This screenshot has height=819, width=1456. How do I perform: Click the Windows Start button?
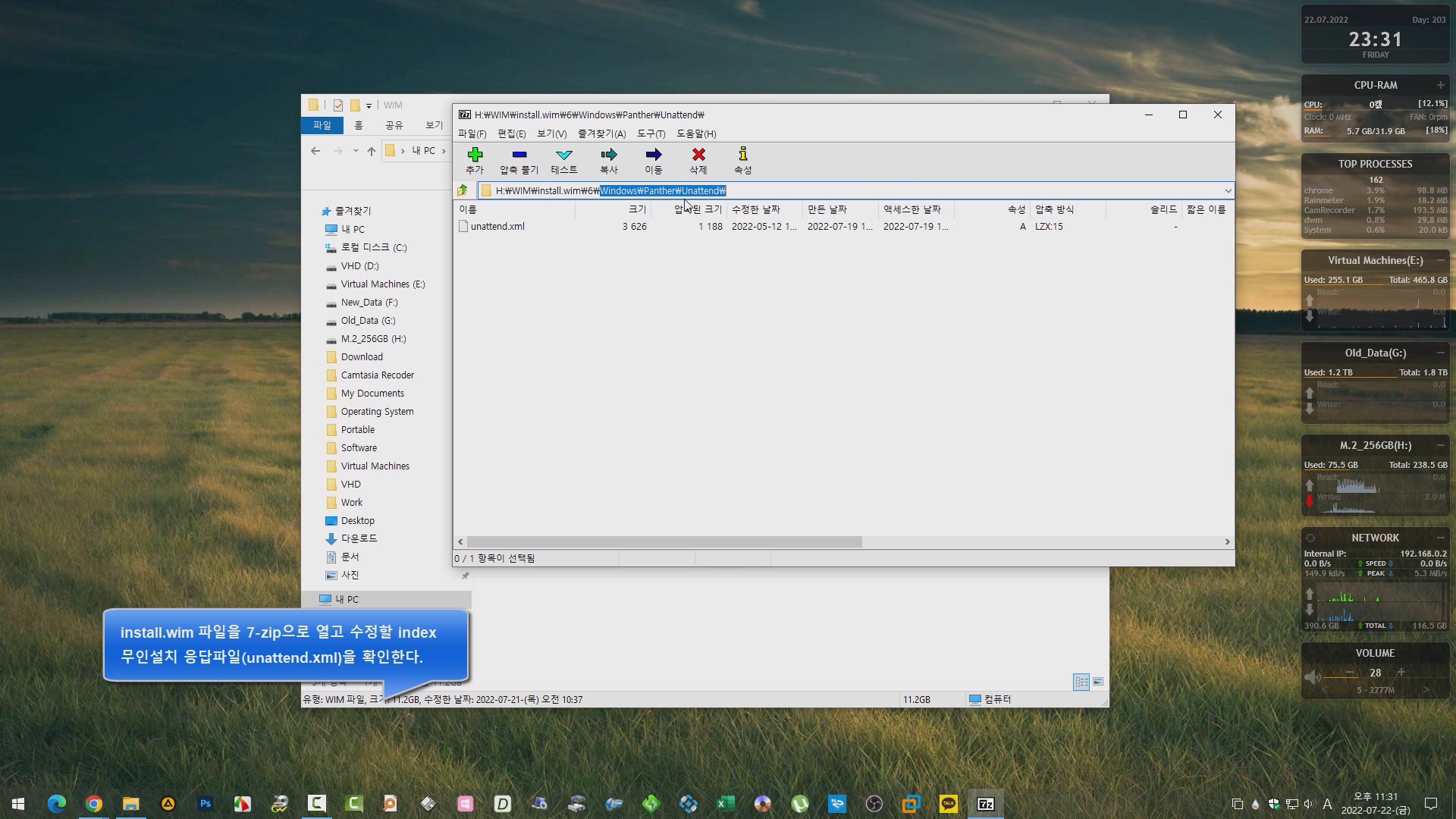[18, 804]
